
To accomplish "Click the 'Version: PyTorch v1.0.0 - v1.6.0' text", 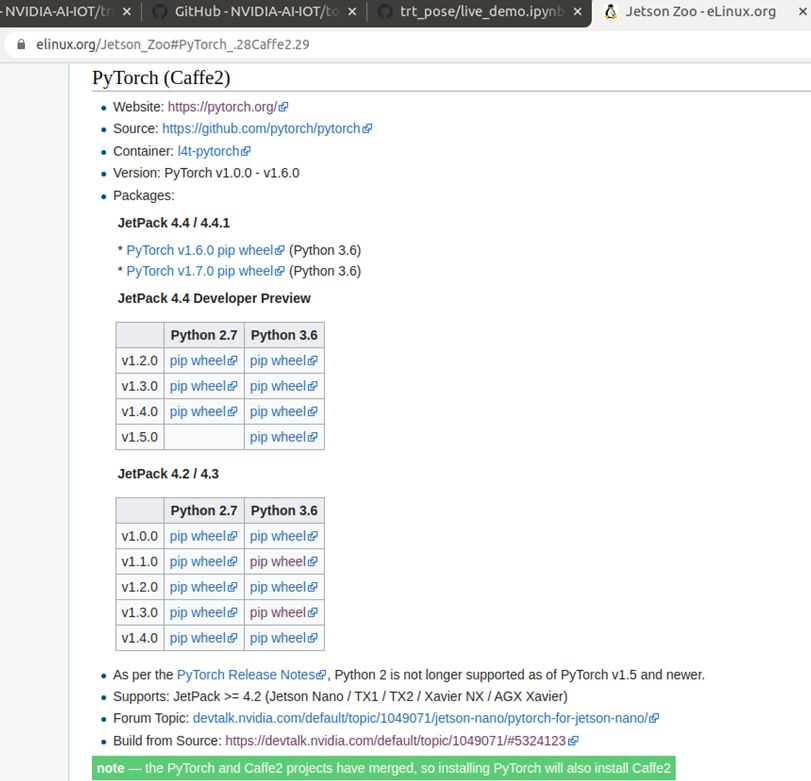I will coord(206,173).
